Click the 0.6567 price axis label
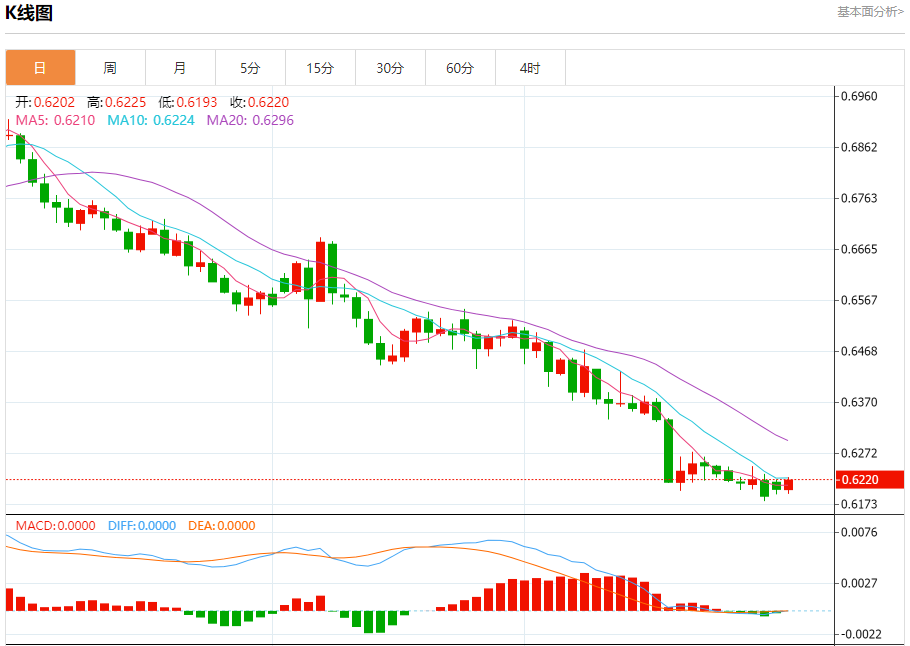The width and height of the screenshot is (910, 646). (860, 300)
